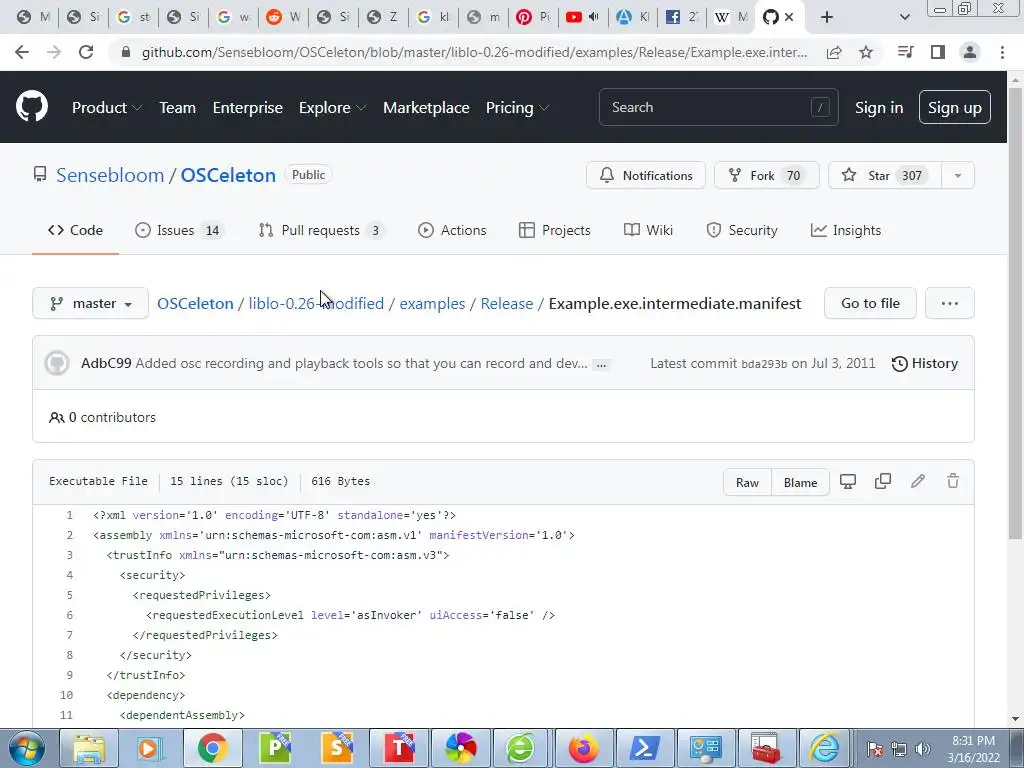Viewport: 1024px width, 768px height.
Task: Open the liblo-0.26-modified breadcrumb
Action: 316,304
